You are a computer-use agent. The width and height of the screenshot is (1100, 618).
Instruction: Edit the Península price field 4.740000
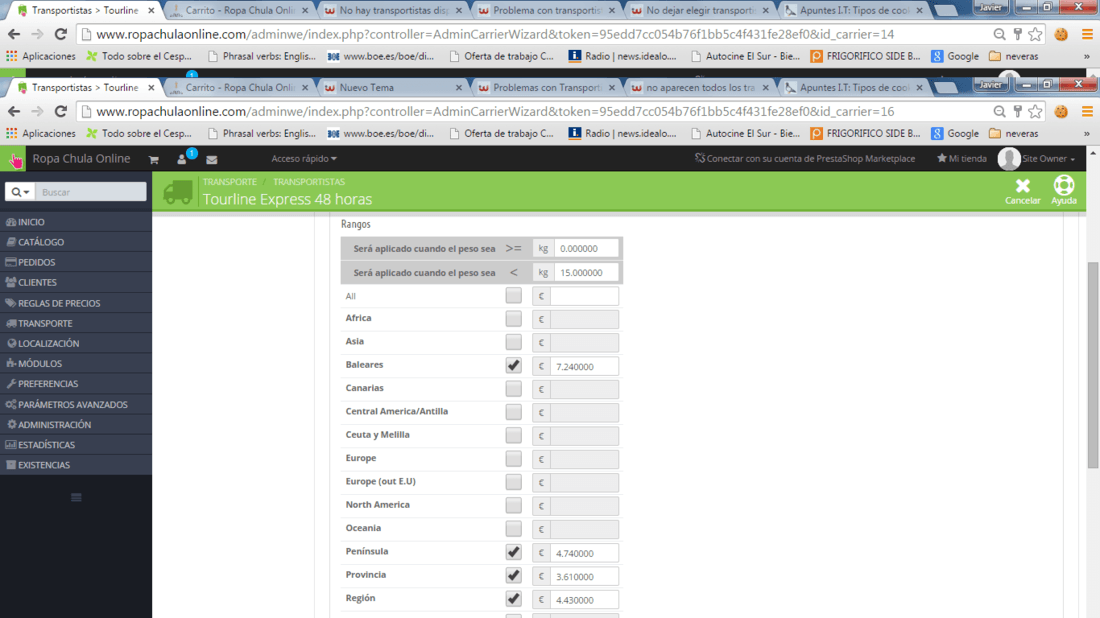click(584, 553)
